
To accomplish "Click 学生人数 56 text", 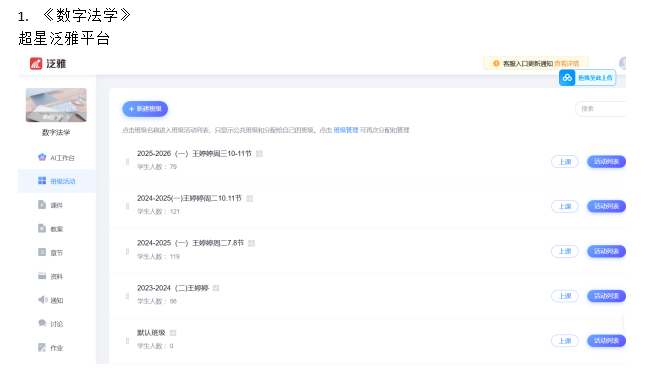I will [x=157, y=301].
